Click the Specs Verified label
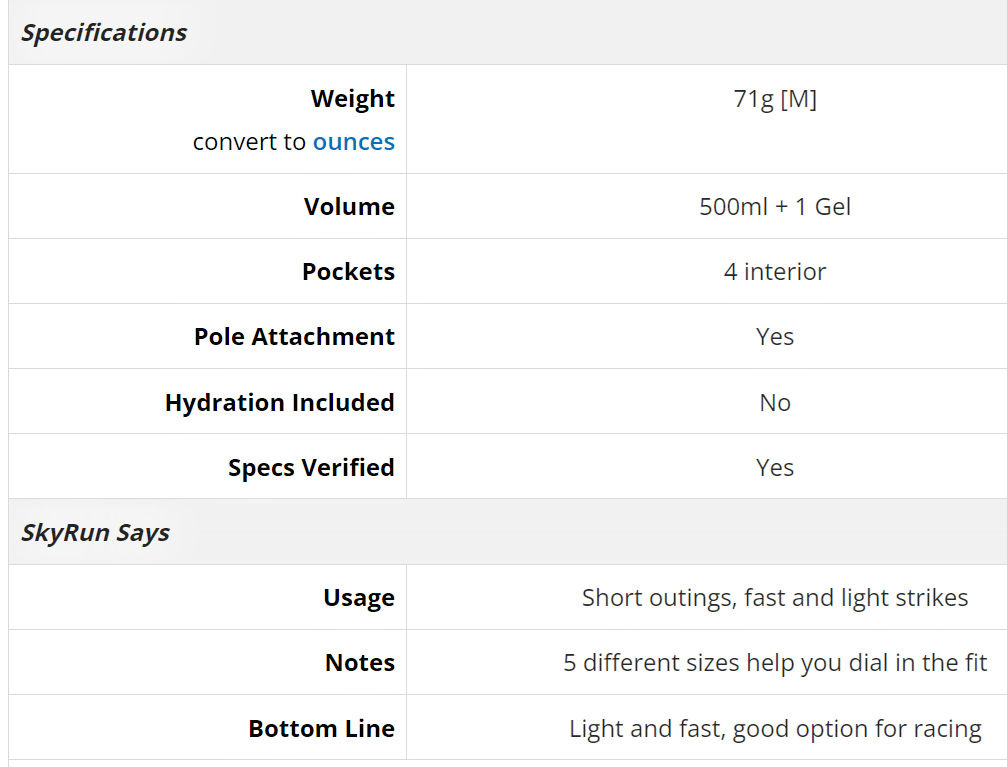The width and height of the screenshot is (1007, 767). [311, 468]
